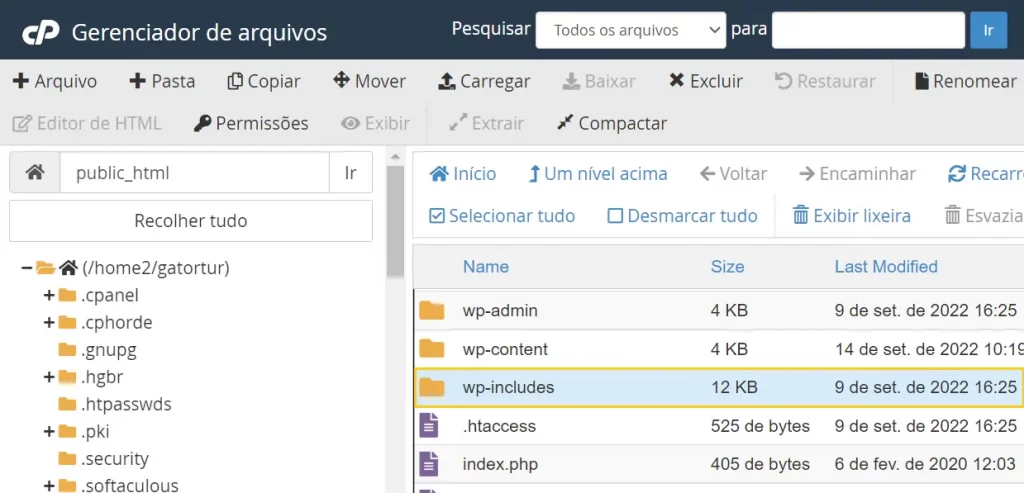
Task: Select .htpasswds in the folder tree
Action: (126, 404)
